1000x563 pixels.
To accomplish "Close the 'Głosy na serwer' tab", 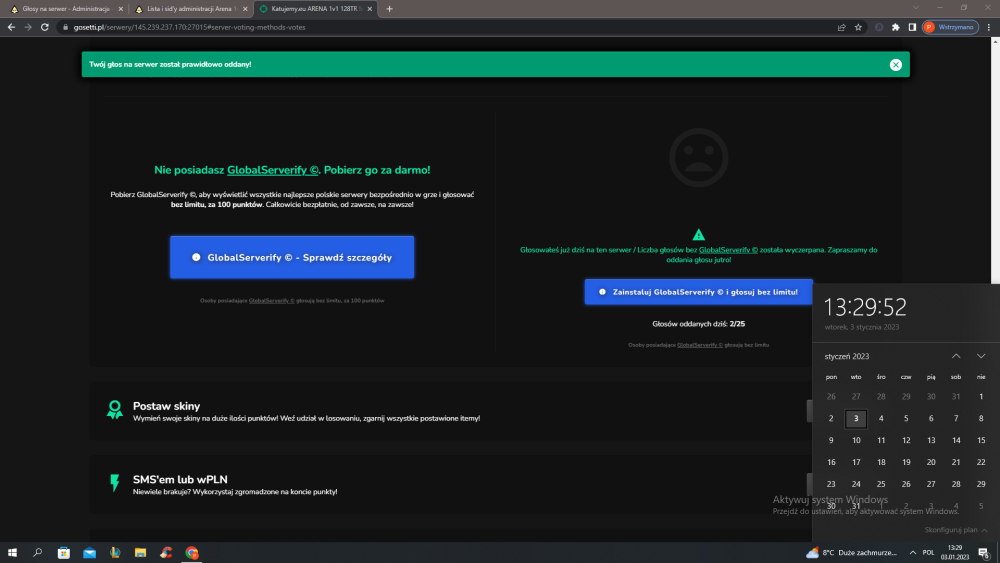I will pyautogui.click(x=121, y=9).
